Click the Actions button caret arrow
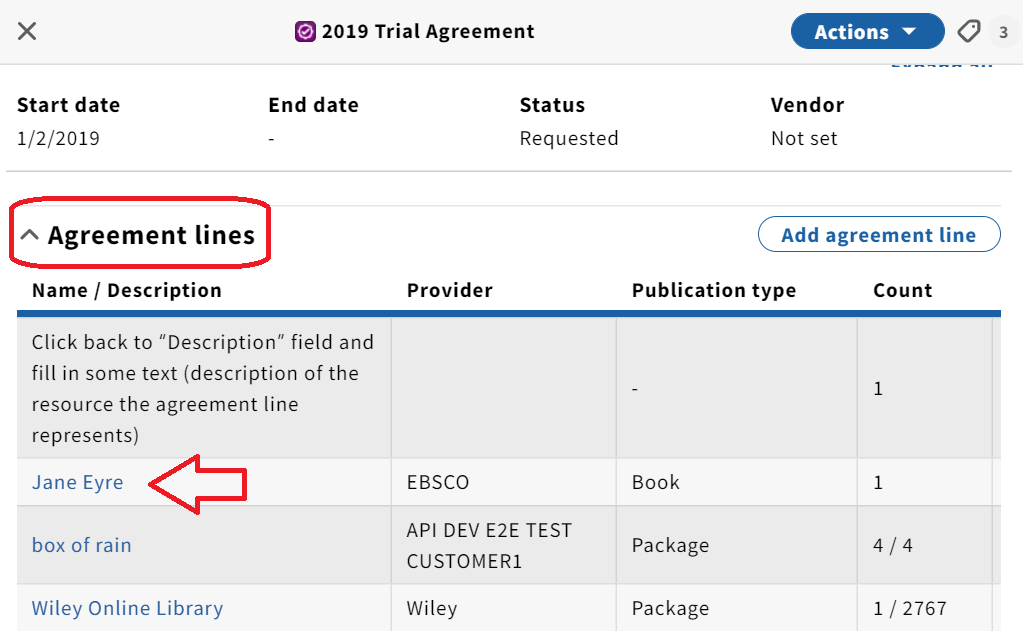 [x=909, y=31]
